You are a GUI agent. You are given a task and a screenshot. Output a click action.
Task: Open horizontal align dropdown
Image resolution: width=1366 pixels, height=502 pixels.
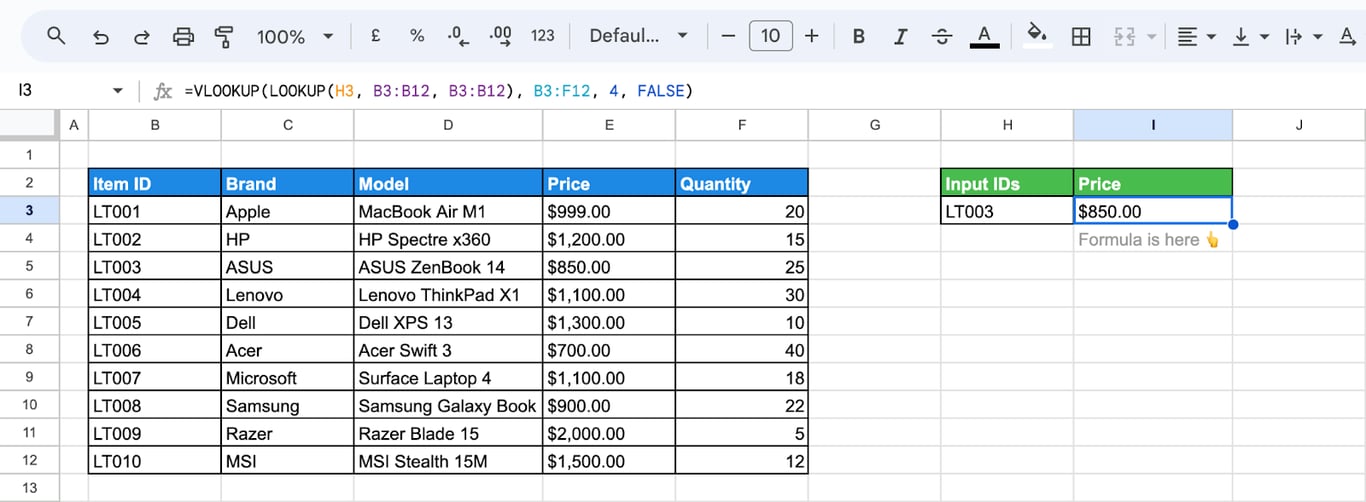pyautogui.click(x=1196, y=36)
